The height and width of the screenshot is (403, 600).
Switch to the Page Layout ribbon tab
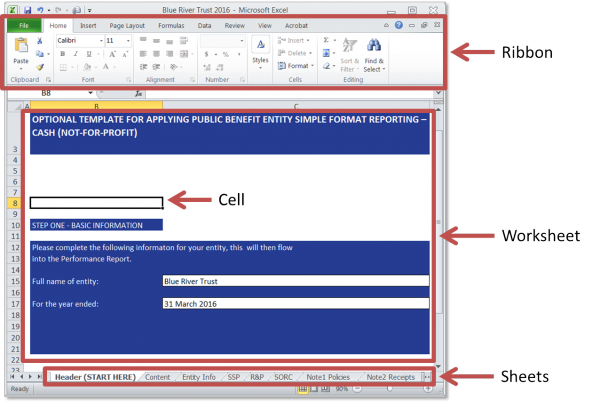click(x=127, y=26)
